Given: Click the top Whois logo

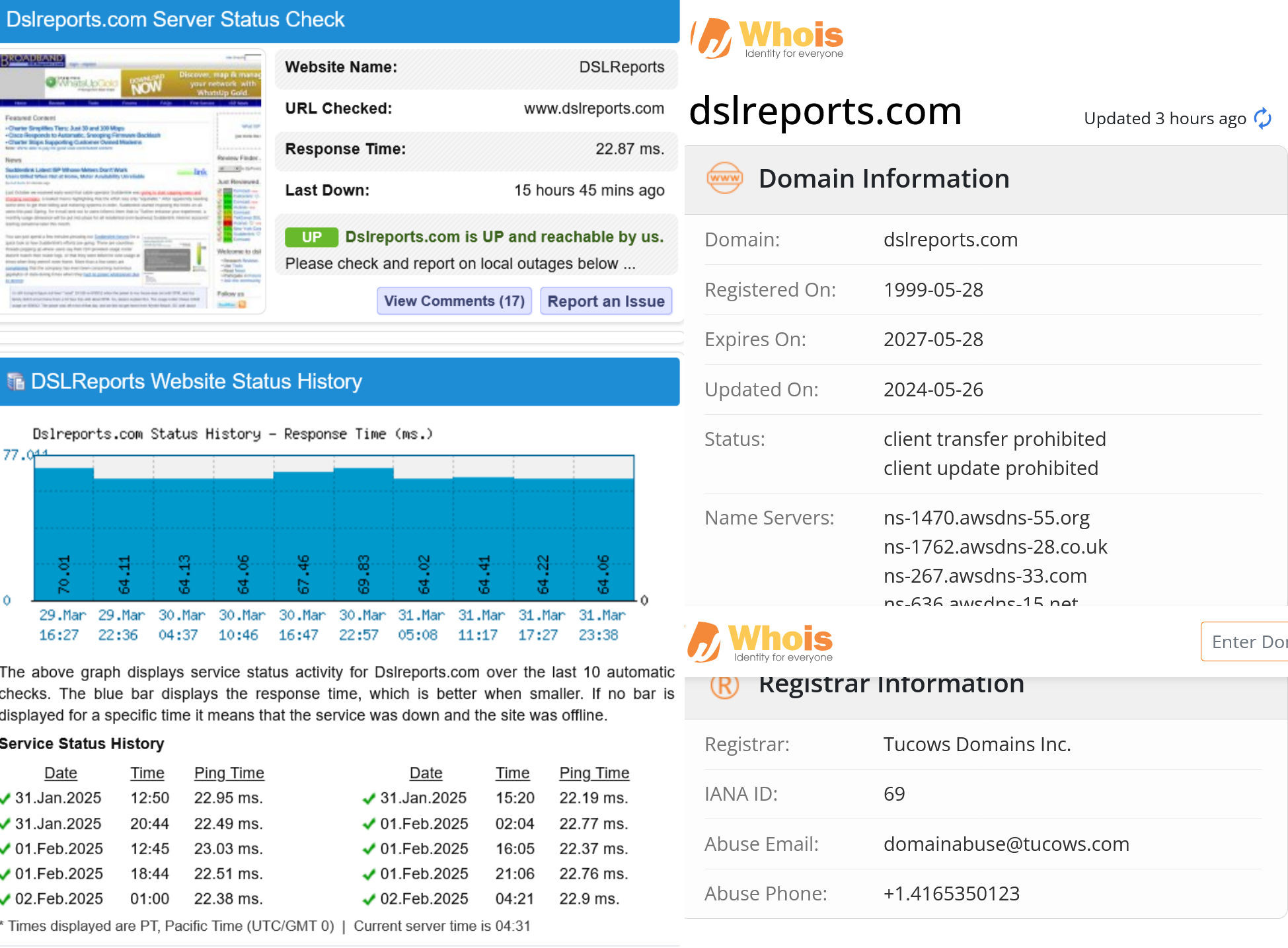Looking at the screenshot, I should 767,38.
